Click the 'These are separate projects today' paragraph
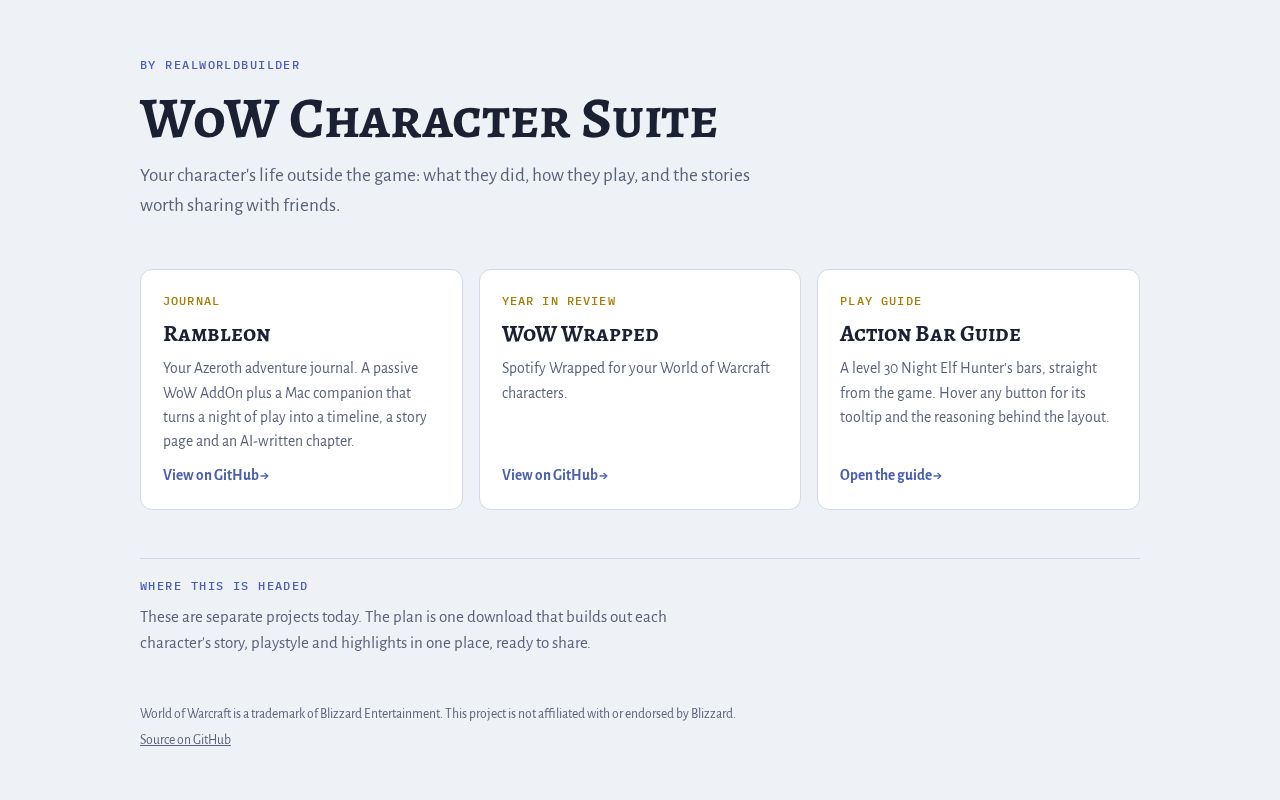The image size is (1280, 800). pos(403,630)
